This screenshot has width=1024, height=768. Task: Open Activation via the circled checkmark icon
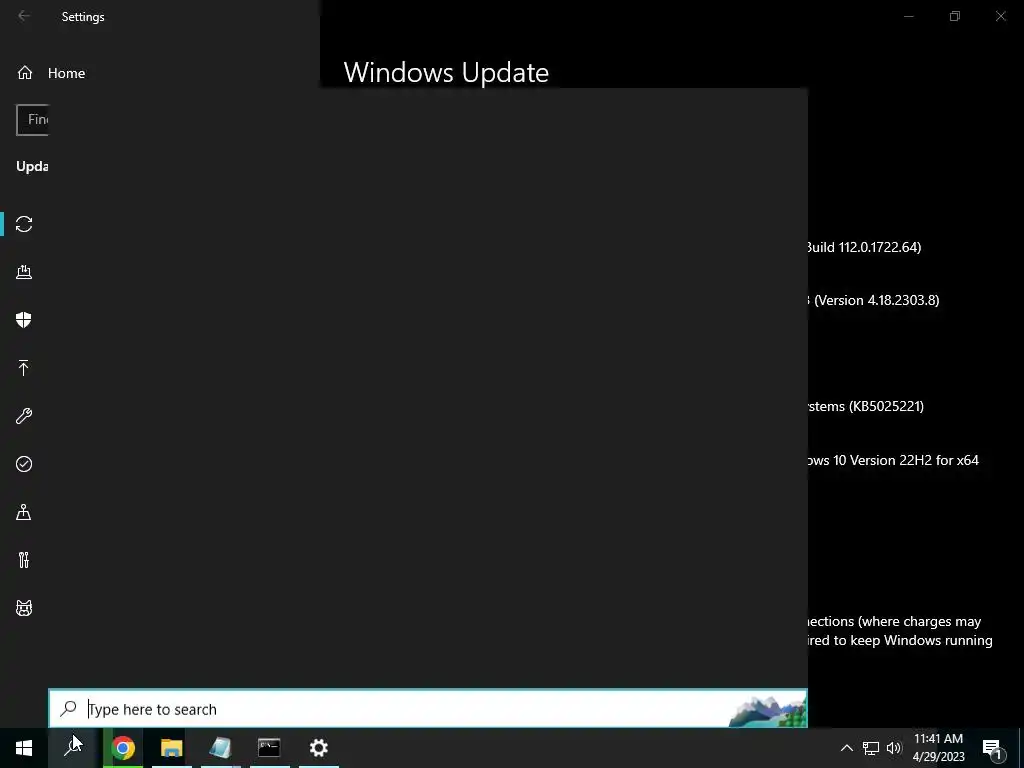[24, 464]
